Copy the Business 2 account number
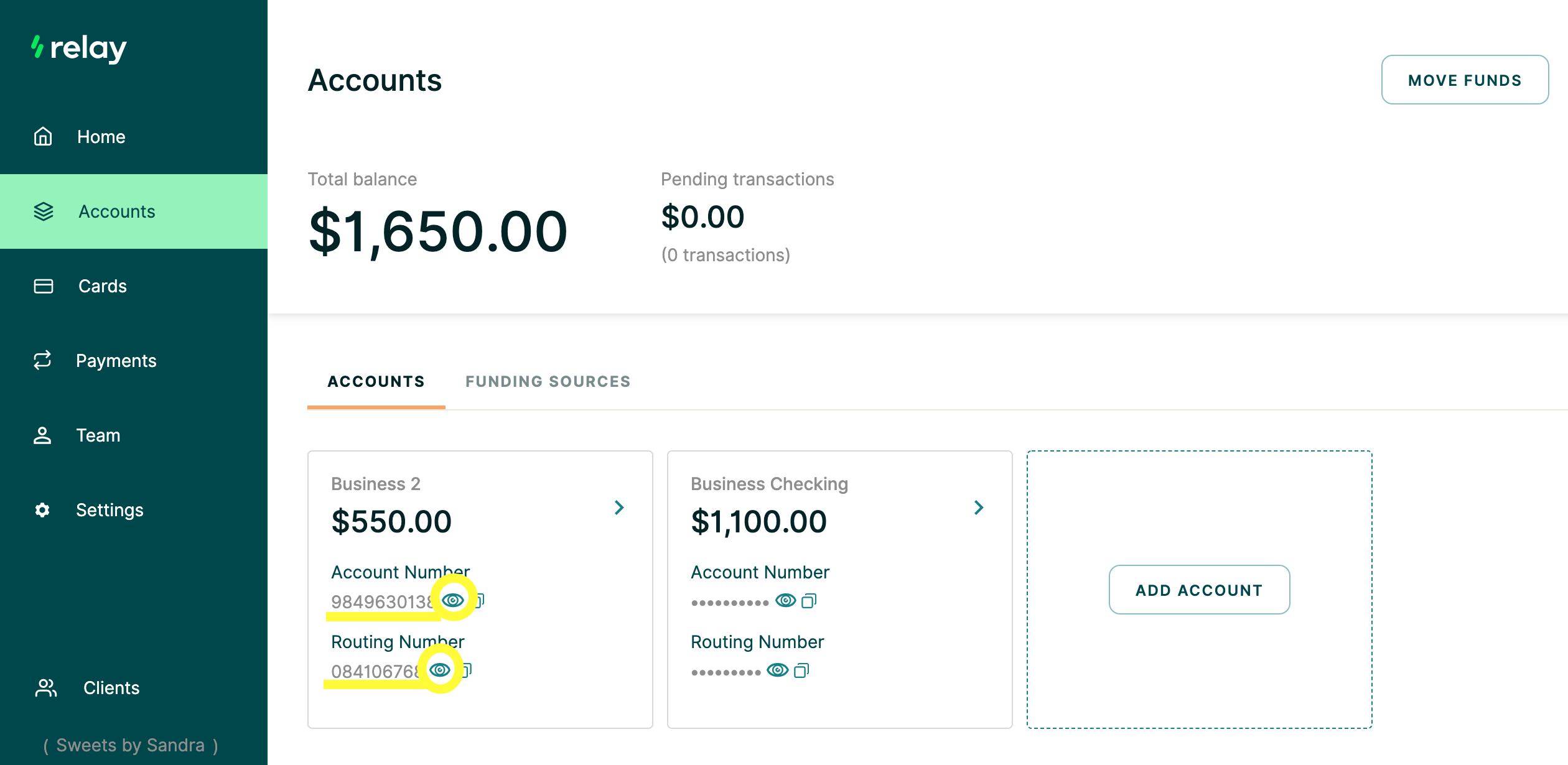Viewport: 1568px width, 765px height. coord(480,600)
